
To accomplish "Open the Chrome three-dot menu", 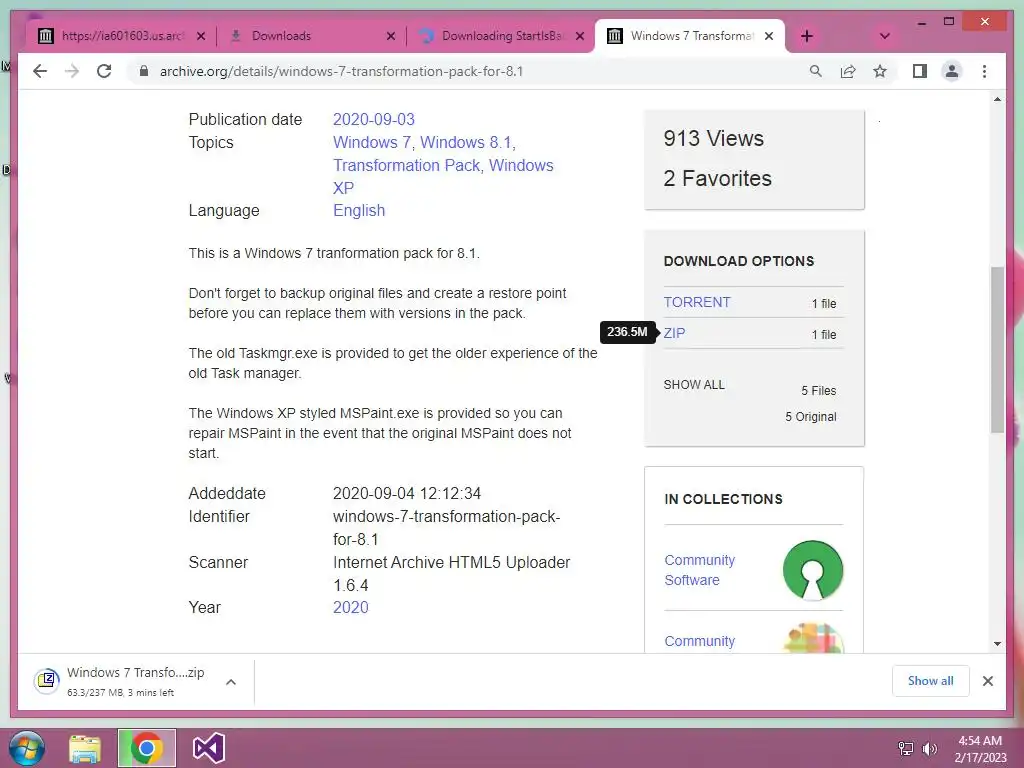I will (x=984, y=71).
